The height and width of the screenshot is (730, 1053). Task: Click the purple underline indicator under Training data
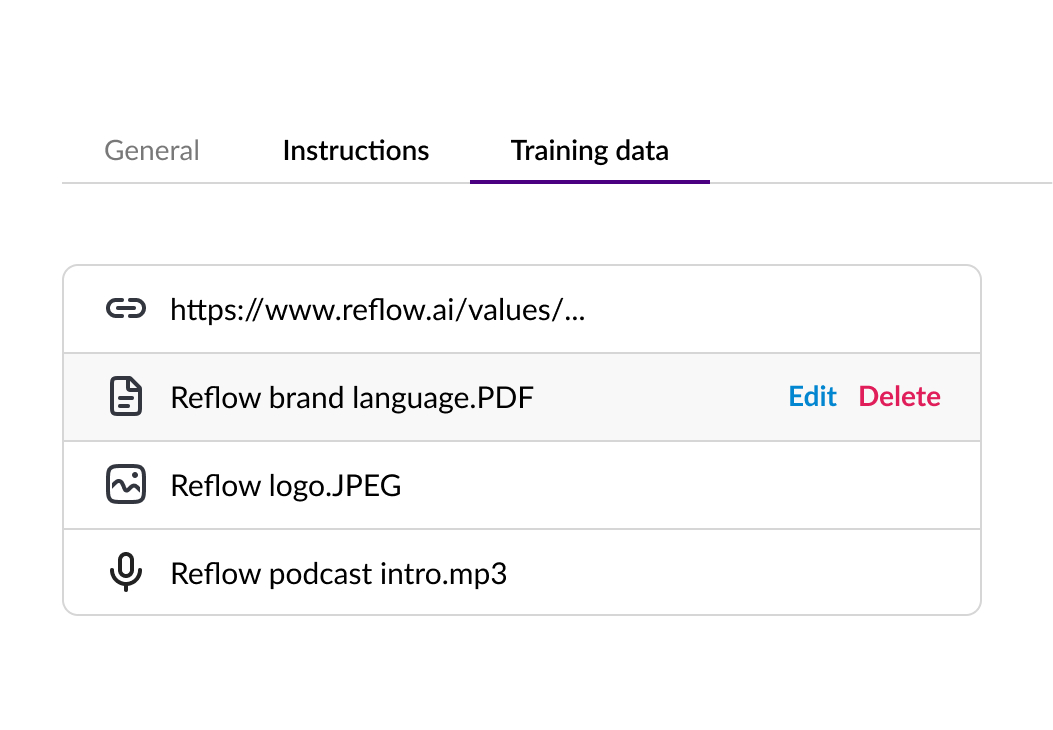pyautogui.click(x=589, y=181)
